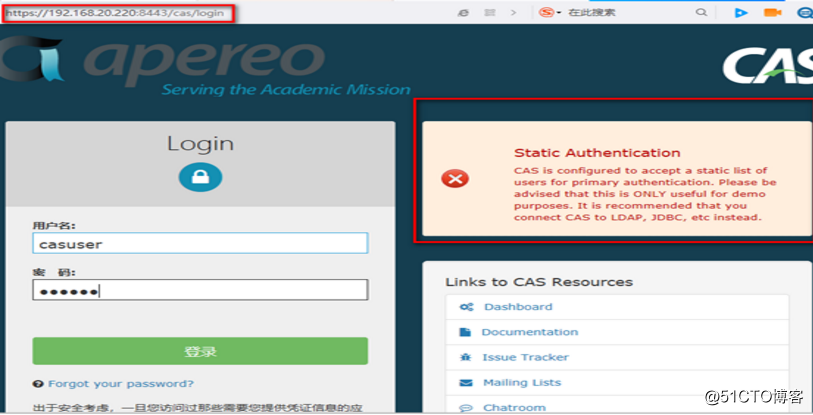Open the Dashboard link
This screenshot has height=415, width=813.
pos(518,307)
